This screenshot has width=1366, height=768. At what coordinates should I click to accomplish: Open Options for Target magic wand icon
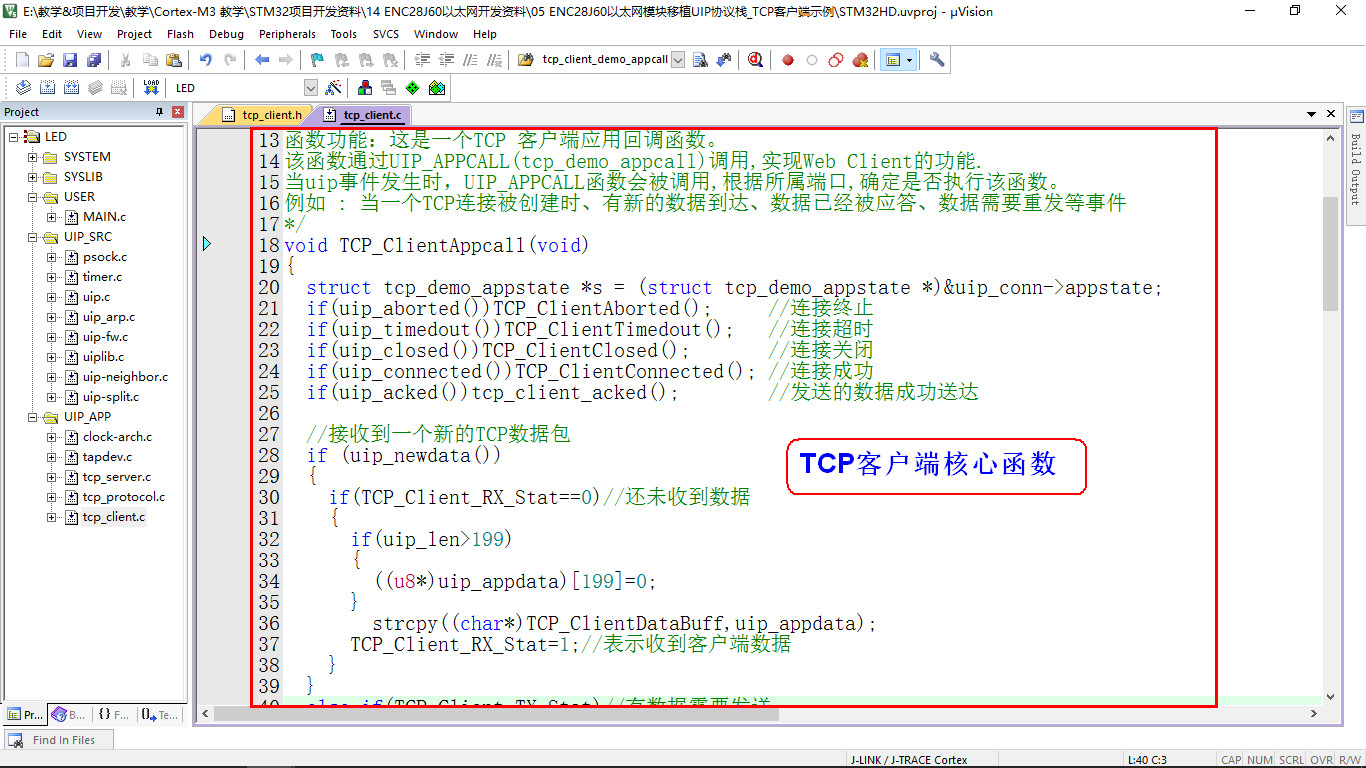(x=333, y=88)
